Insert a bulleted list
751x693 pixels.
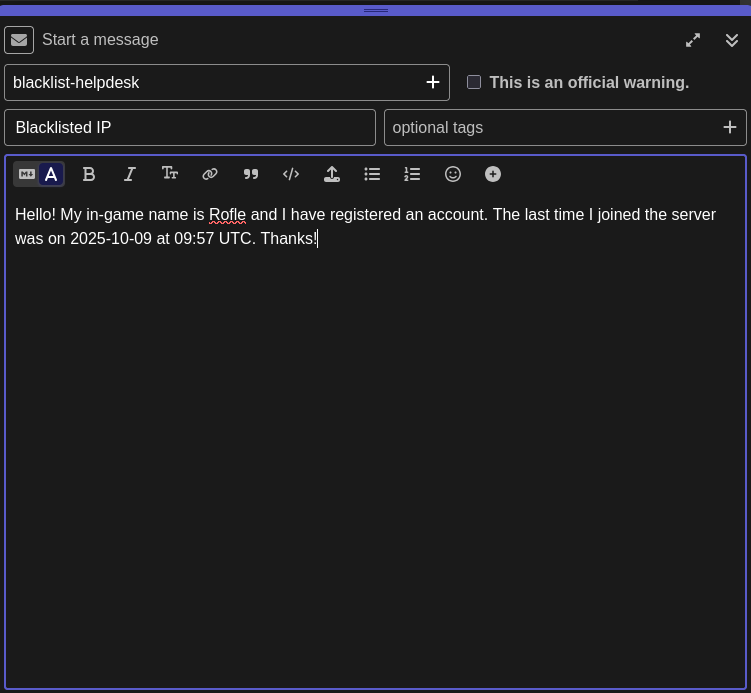(372, 174)
